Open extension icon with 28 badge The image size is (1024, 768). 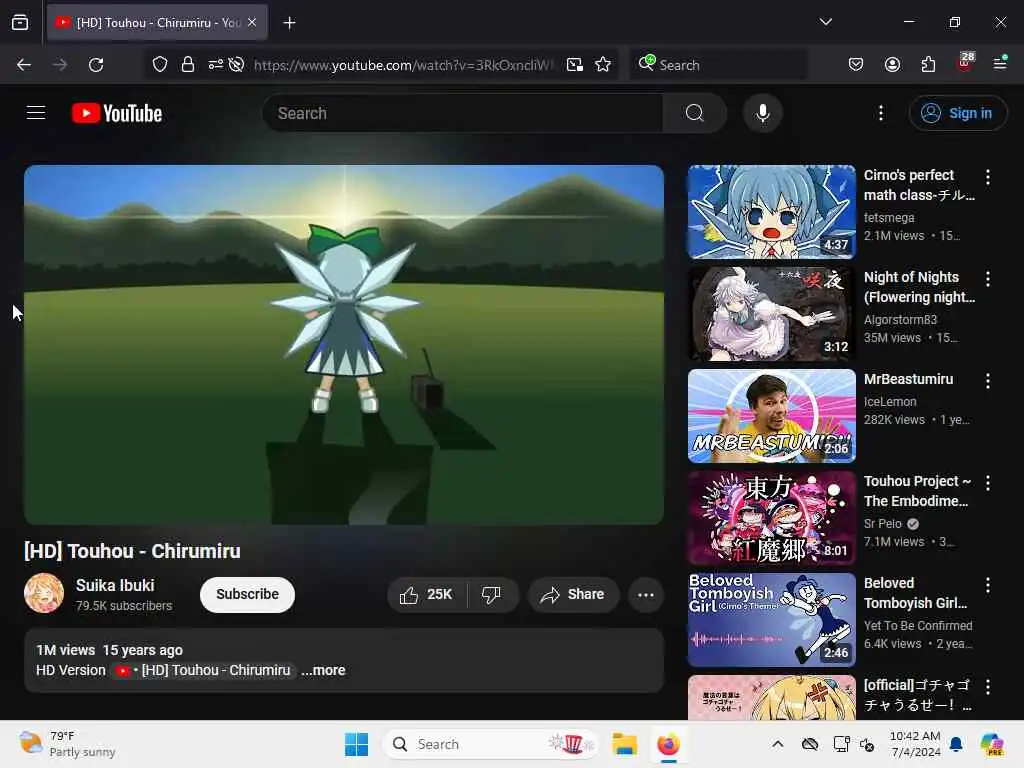pos(965,63)
